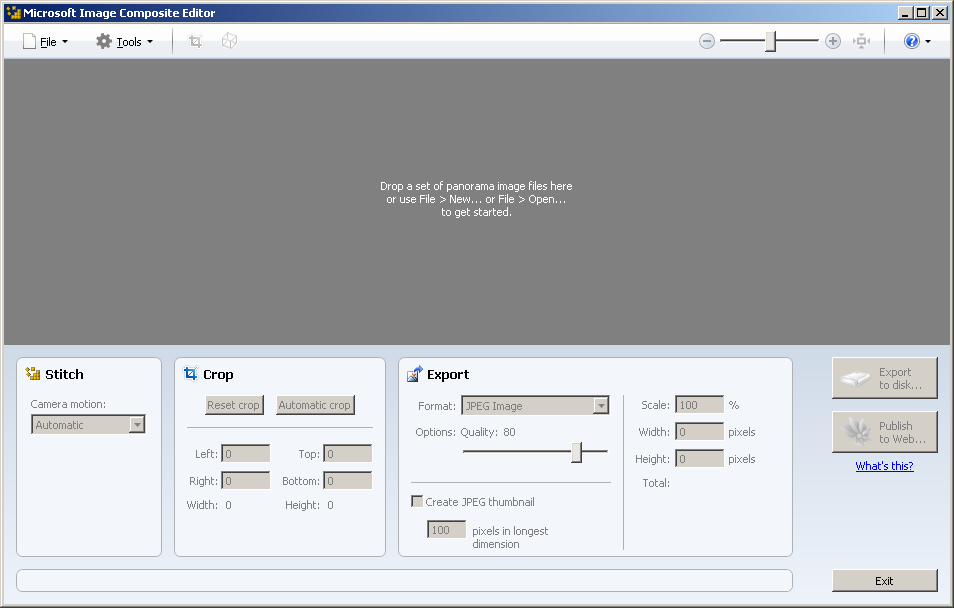Image resolution: width=954 pixels, height=608 pixels.
Task: Click the 3D cube orientation toolbar icon
Action: click(229, 41)
